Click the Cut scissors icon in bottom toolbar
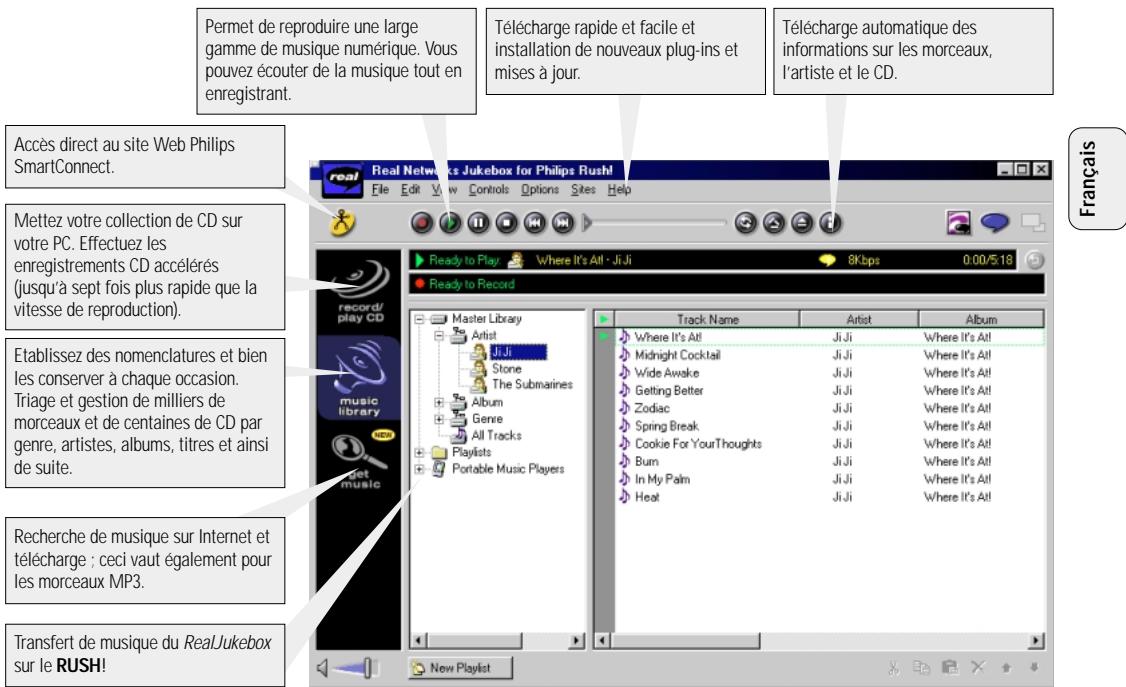This screenshot has width=1126, height=687. tap(894, 668)
